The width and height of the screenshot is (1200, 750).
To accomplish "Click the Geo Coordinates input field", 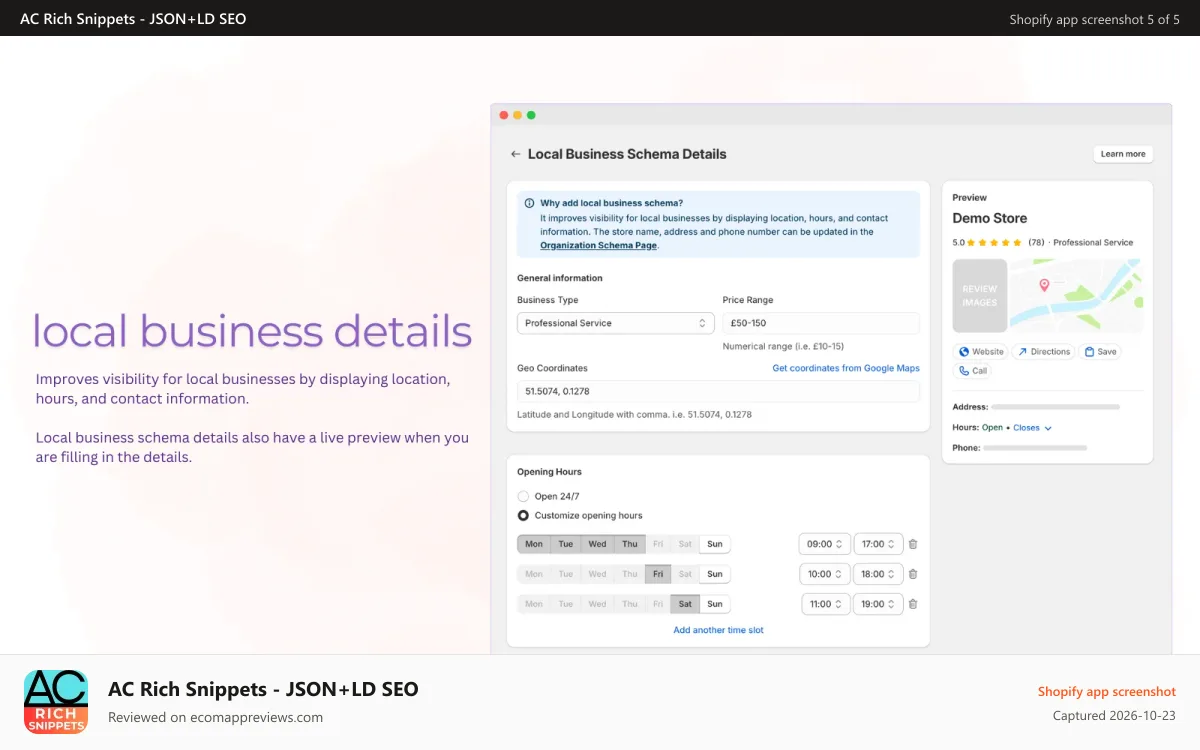I will pyautogui.click(x=718, y=391).
